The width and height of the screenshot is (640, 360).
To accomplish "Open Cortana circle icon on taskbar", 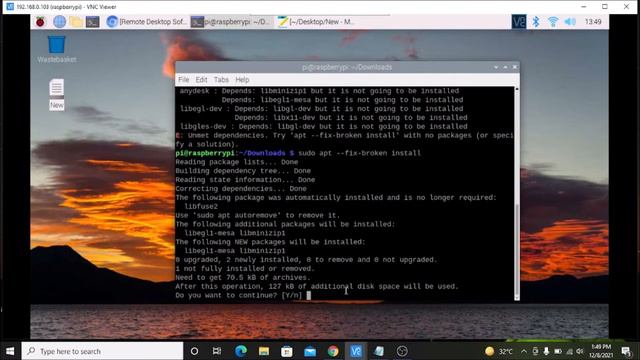I will point(194,351).
